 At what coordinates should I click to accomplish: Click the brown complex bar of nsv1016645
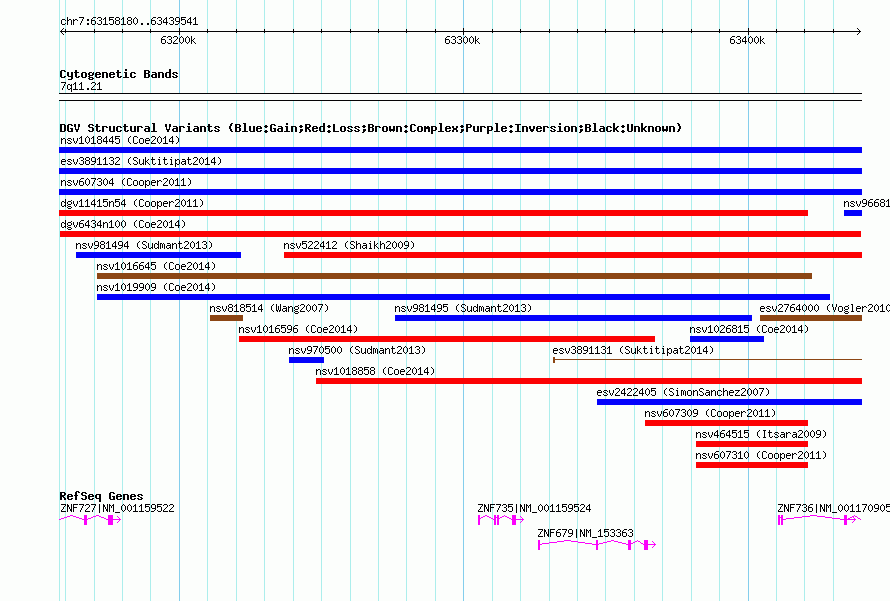[x=455, y=276]
